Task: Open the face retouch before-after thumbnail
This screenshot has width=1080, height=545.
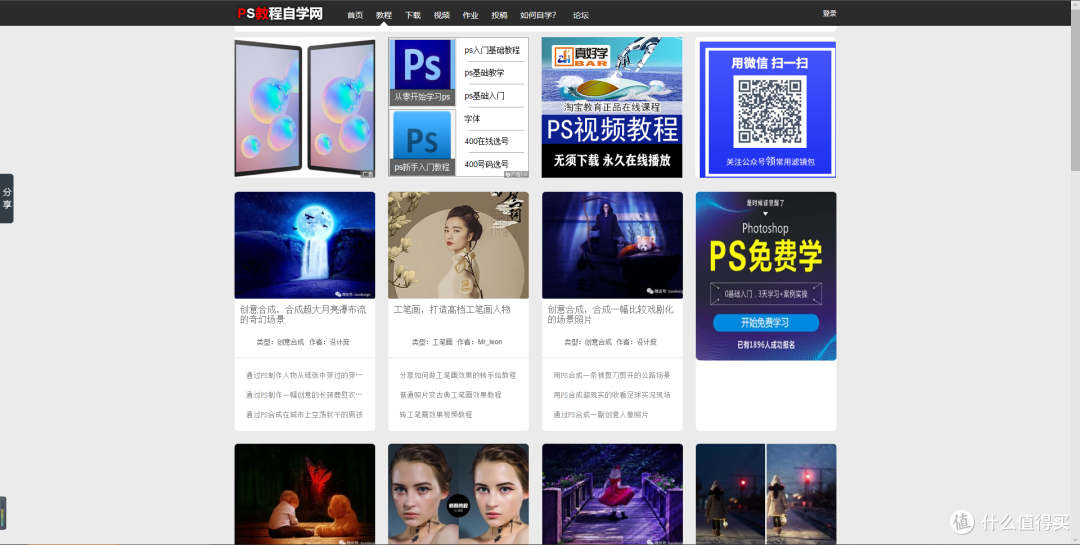Action: [458, 494]
